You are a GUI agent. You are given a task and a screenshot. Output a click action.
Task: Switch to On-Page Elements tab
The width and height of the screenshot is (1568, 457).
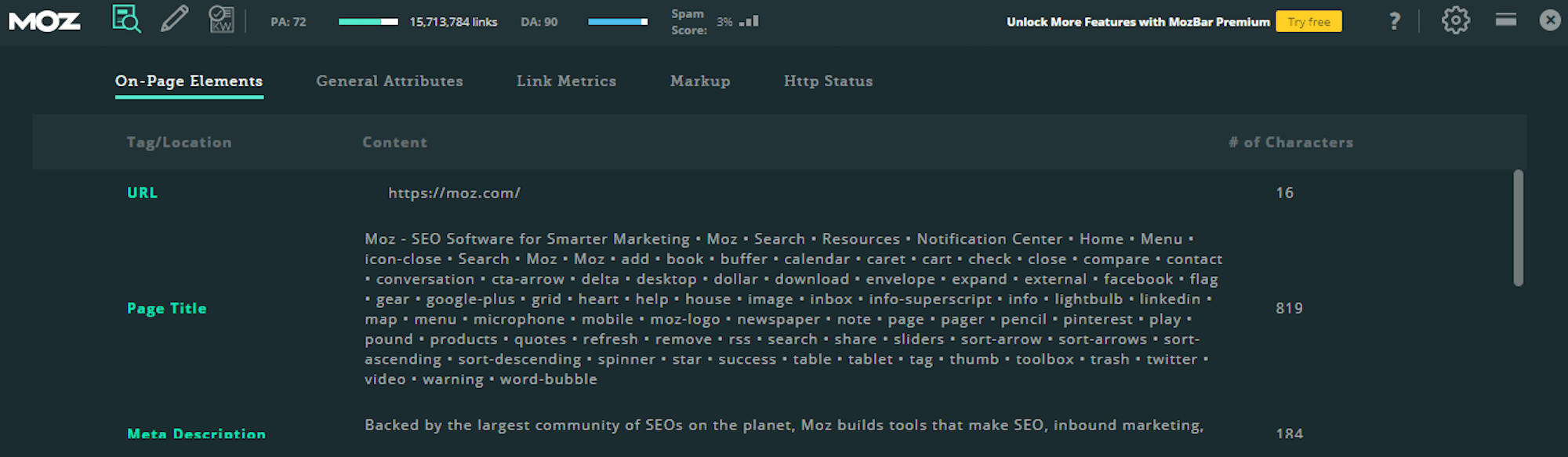[189, 81]
